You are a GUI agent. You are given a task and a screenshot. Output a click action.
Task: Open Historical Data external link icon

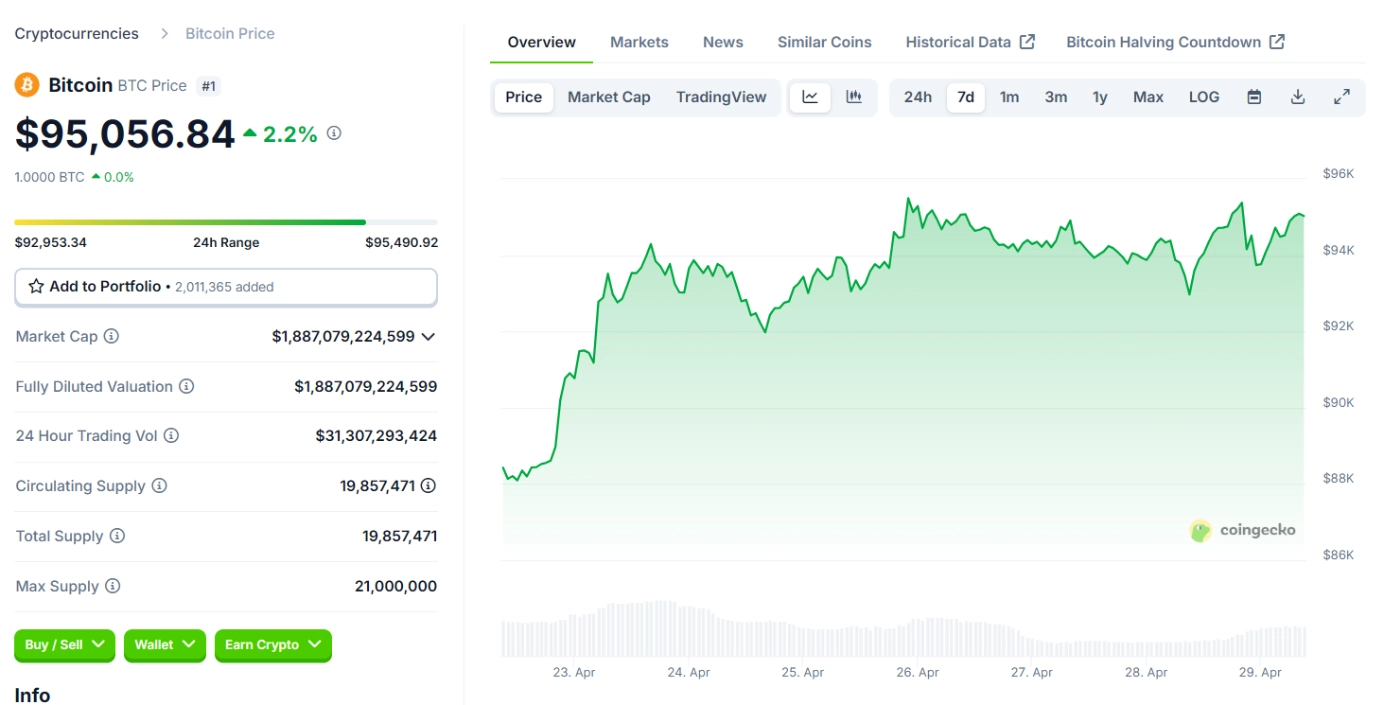(x=1027, y=42)
